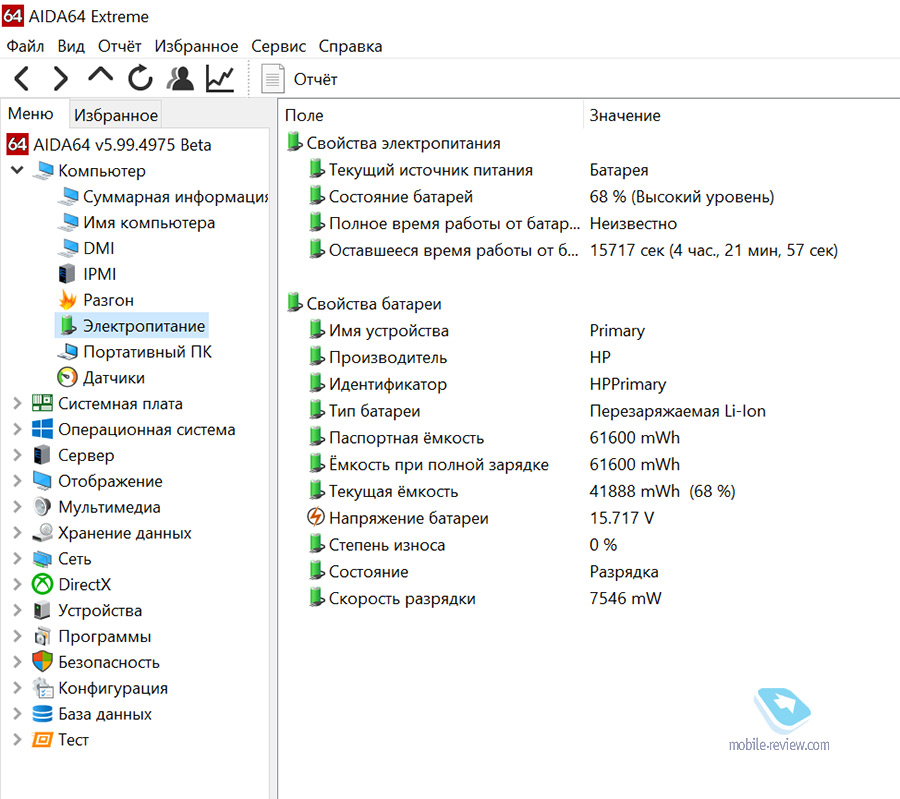This screenshot has width=900, height=799.
Task: Collapse the Компьютер tree node
Action: pos(17,170)
